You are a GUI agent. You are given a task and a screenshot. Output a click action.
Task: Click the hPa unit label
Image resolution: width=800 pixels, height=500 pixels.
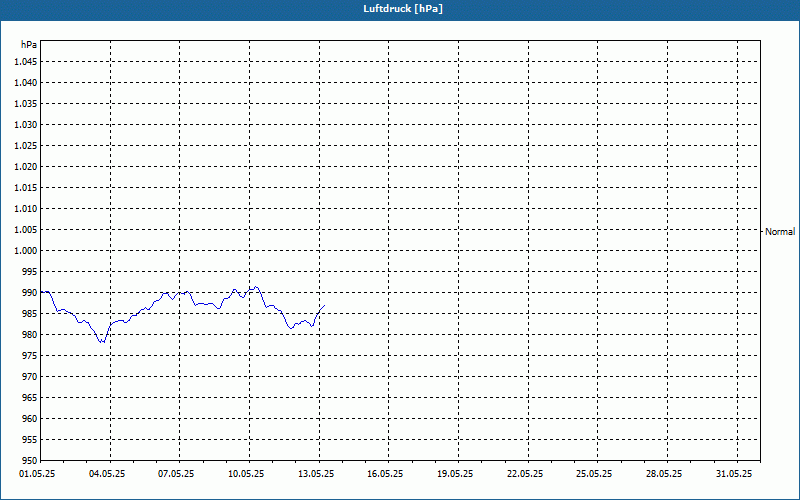[29, 45]
